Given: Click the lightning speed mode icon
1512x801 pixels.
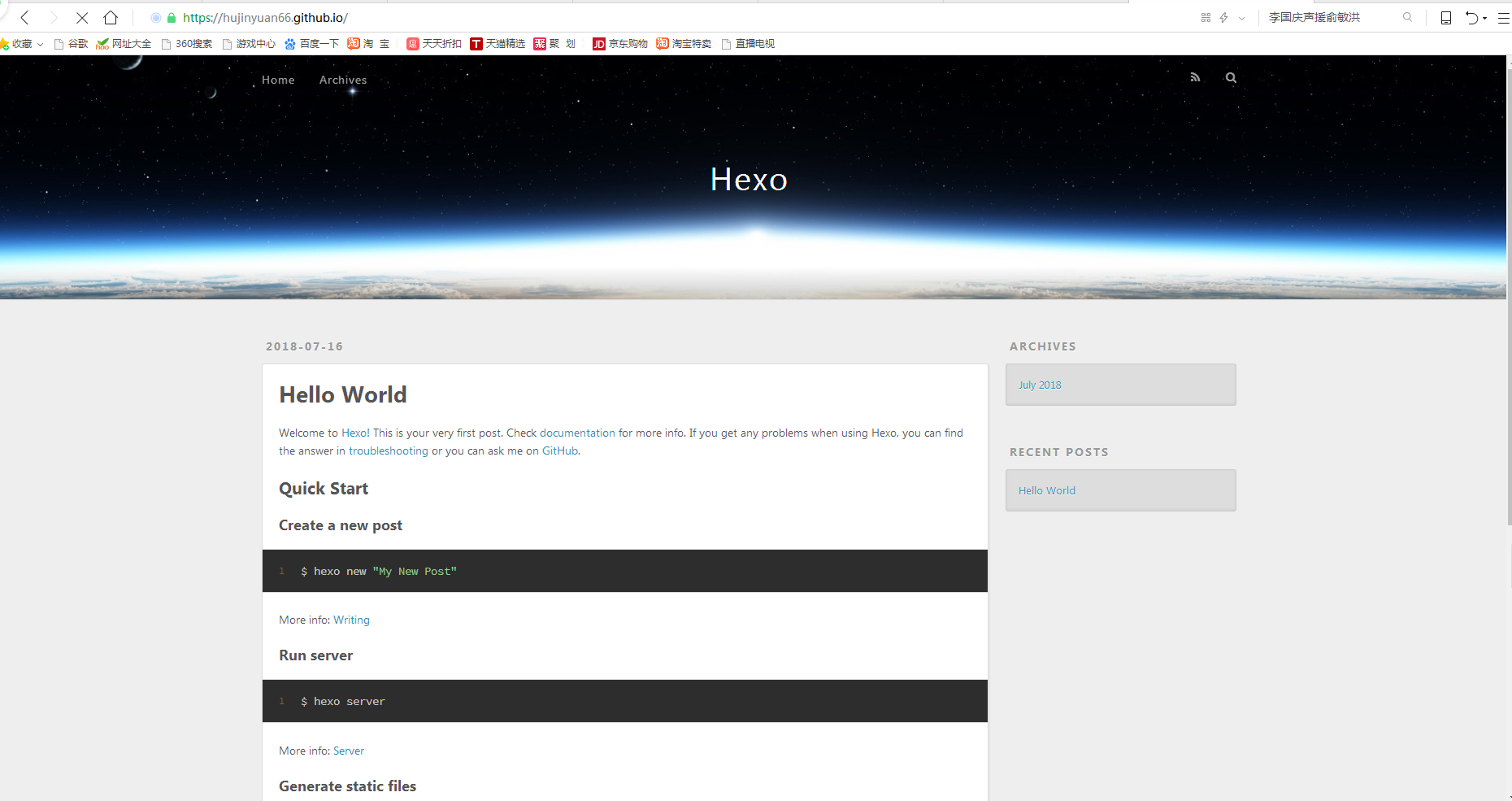Looking at the screenshot, I should pos(1223,18).
